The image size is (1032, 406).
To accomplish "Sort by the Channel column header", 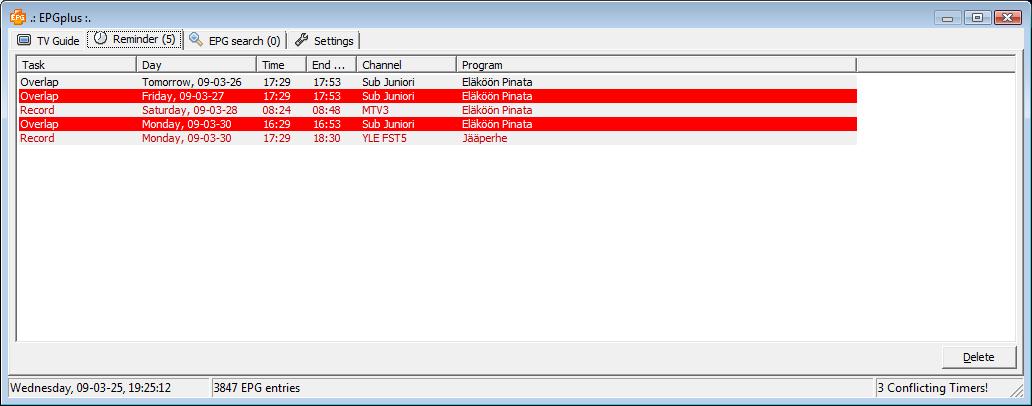I will point(406,65).
